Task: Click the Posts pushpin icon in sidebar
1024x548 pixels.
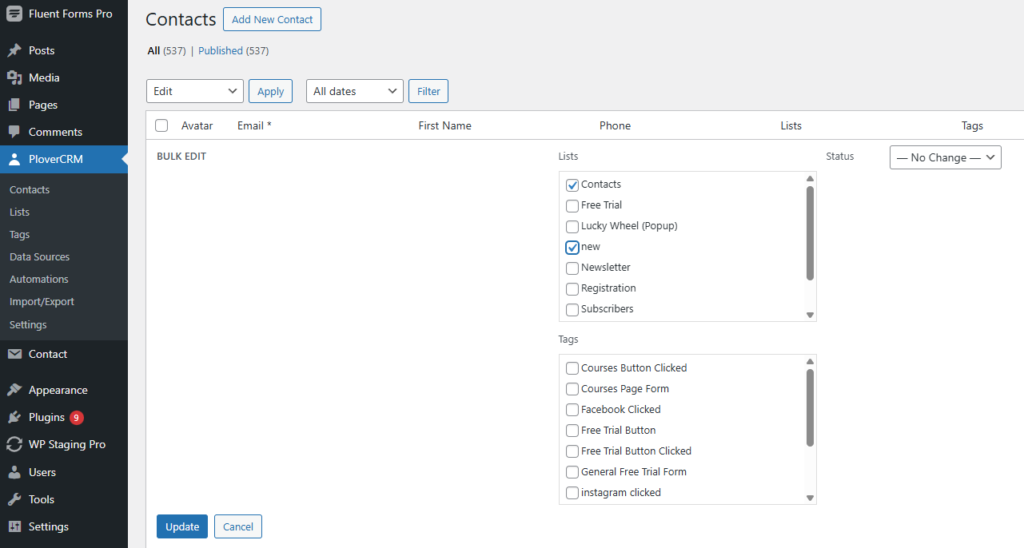Action: pos(14,50)
